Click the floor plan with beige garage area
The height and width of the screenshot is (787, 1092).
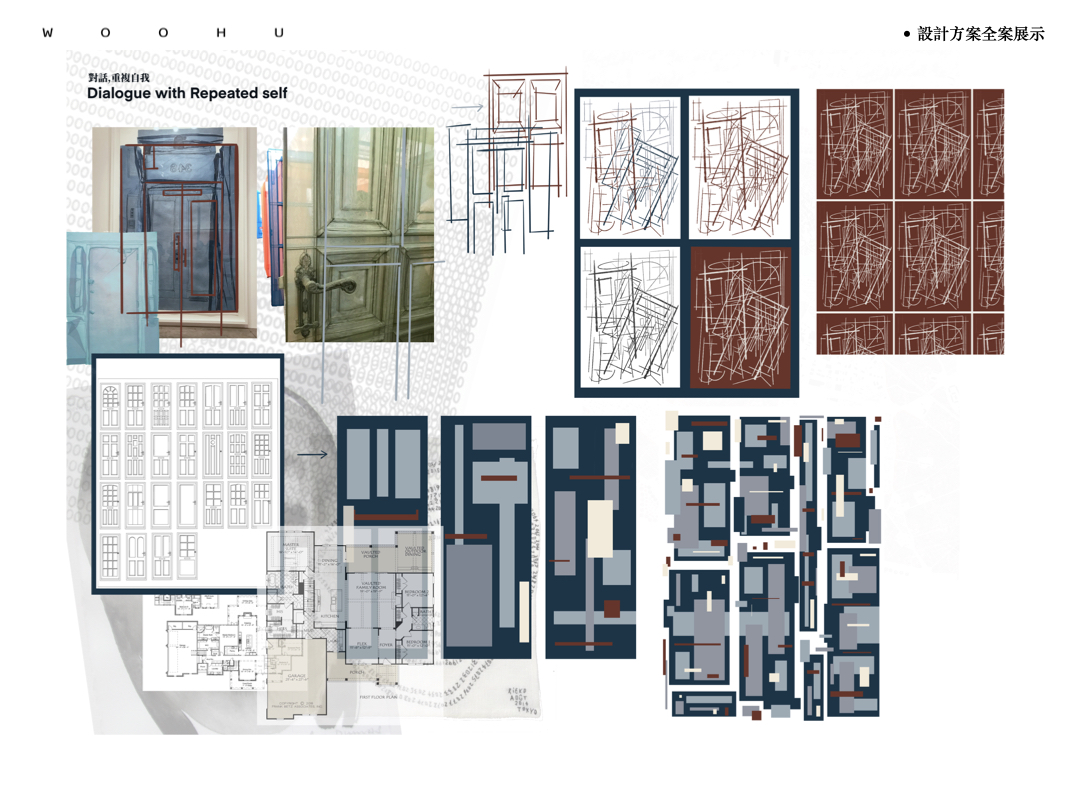click(x=348, y=624)
